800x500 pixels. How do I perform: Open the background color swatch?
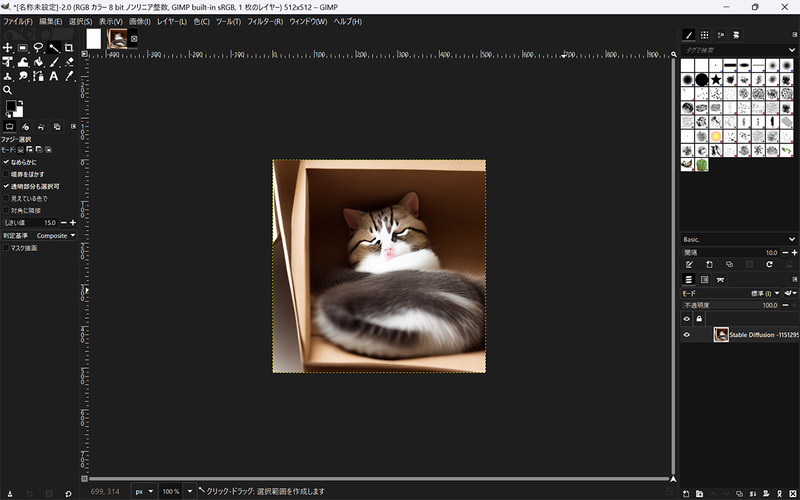coord(18,112)
